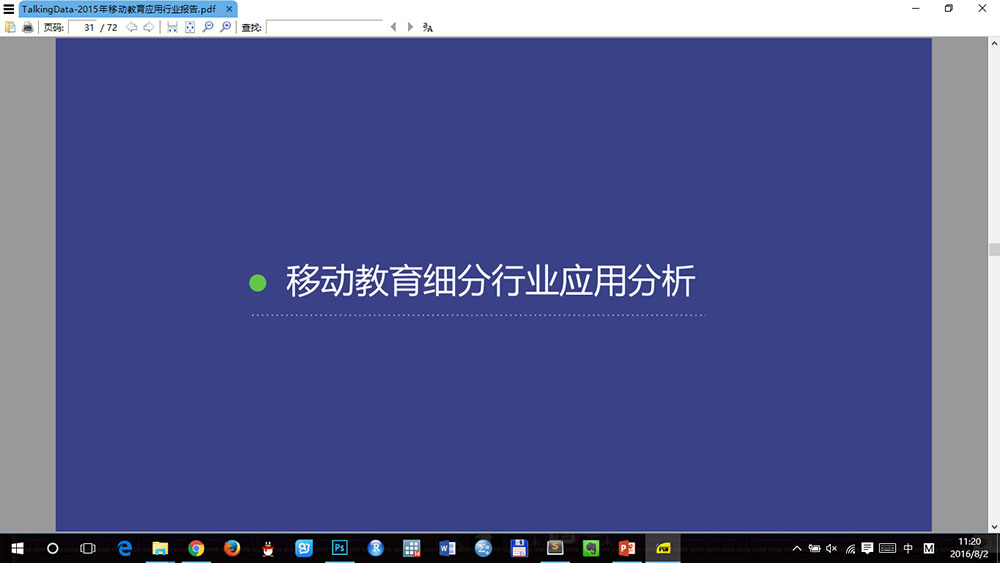Screen dimensions: 1000x563
Task: Open the touch keyboard tray icon
Action: tap(887, 548)
